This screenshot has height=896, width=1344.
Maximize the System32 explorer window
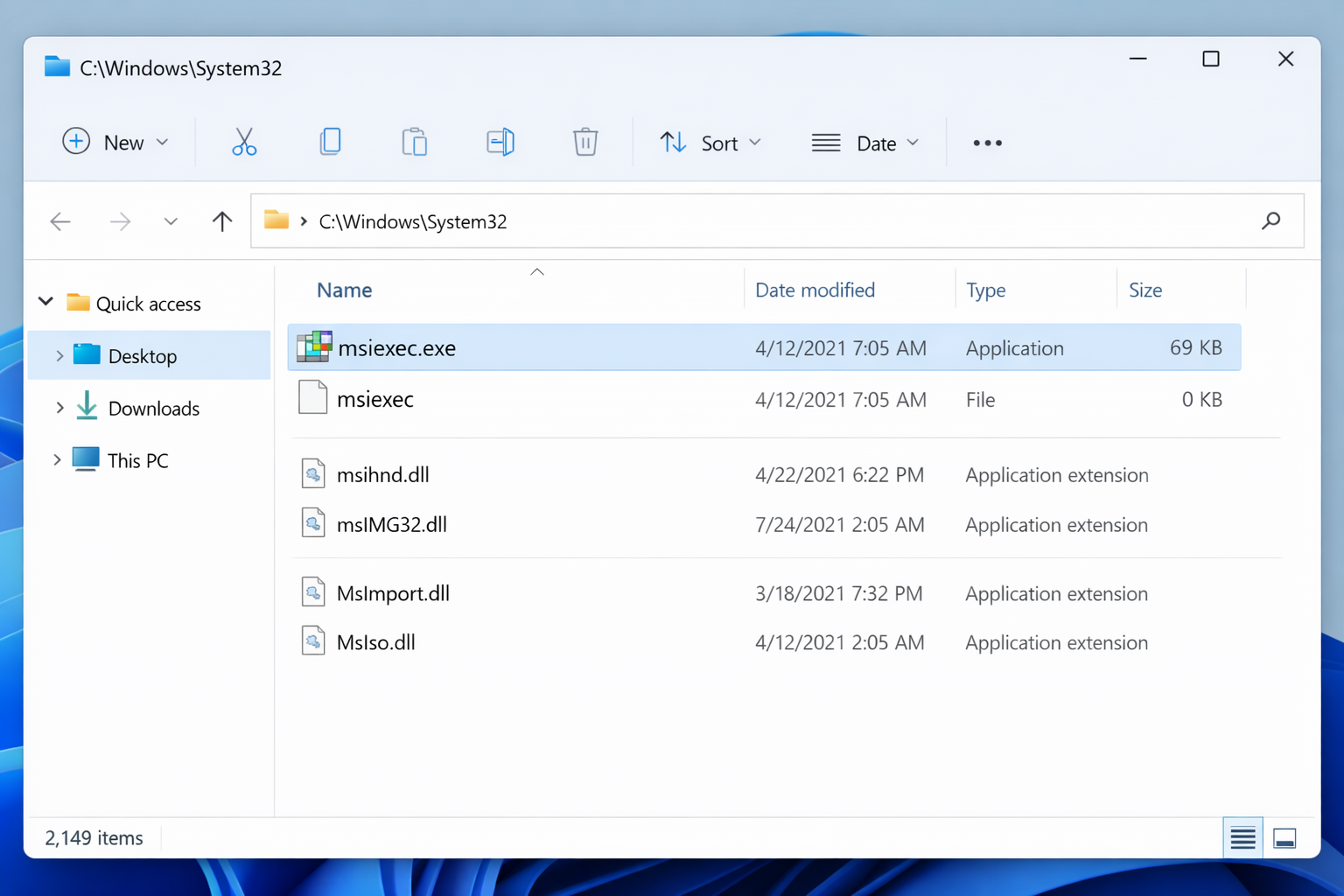[1211, 59]
